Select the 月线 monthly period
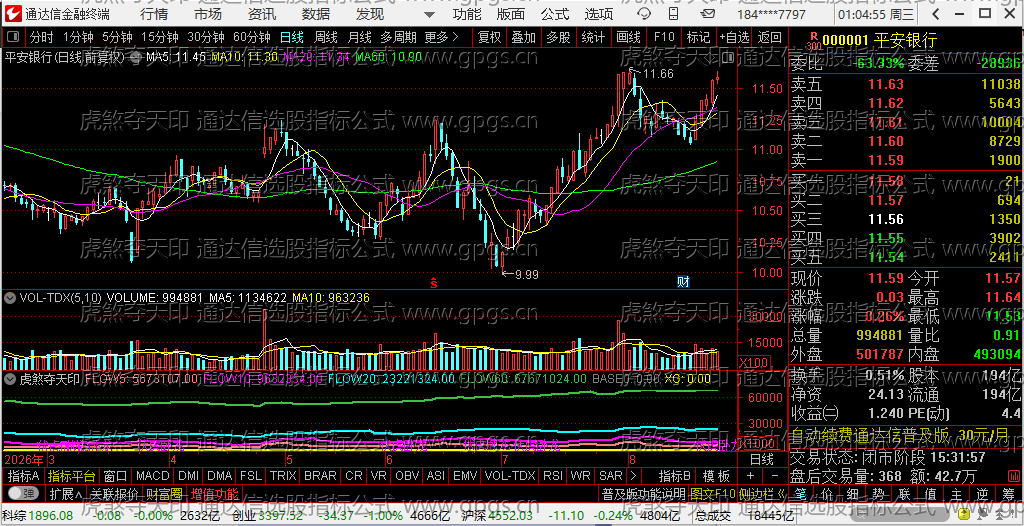 tap(359, 37)
